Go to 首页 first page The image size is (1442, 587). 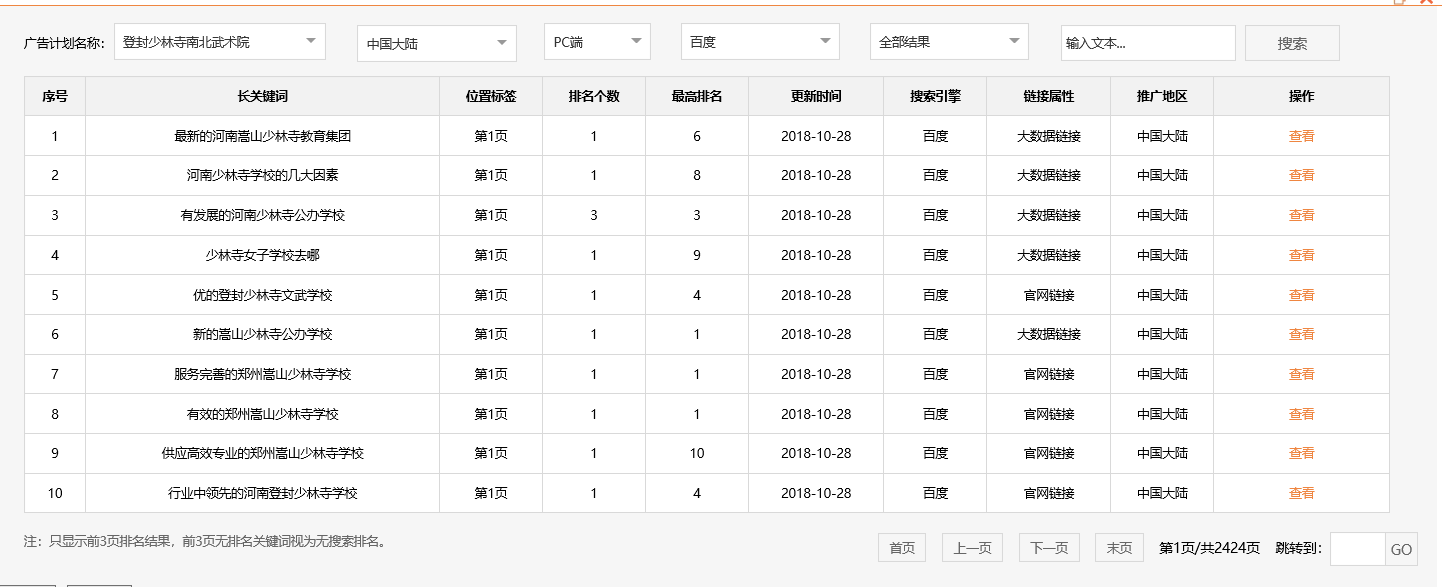(902, 548)
